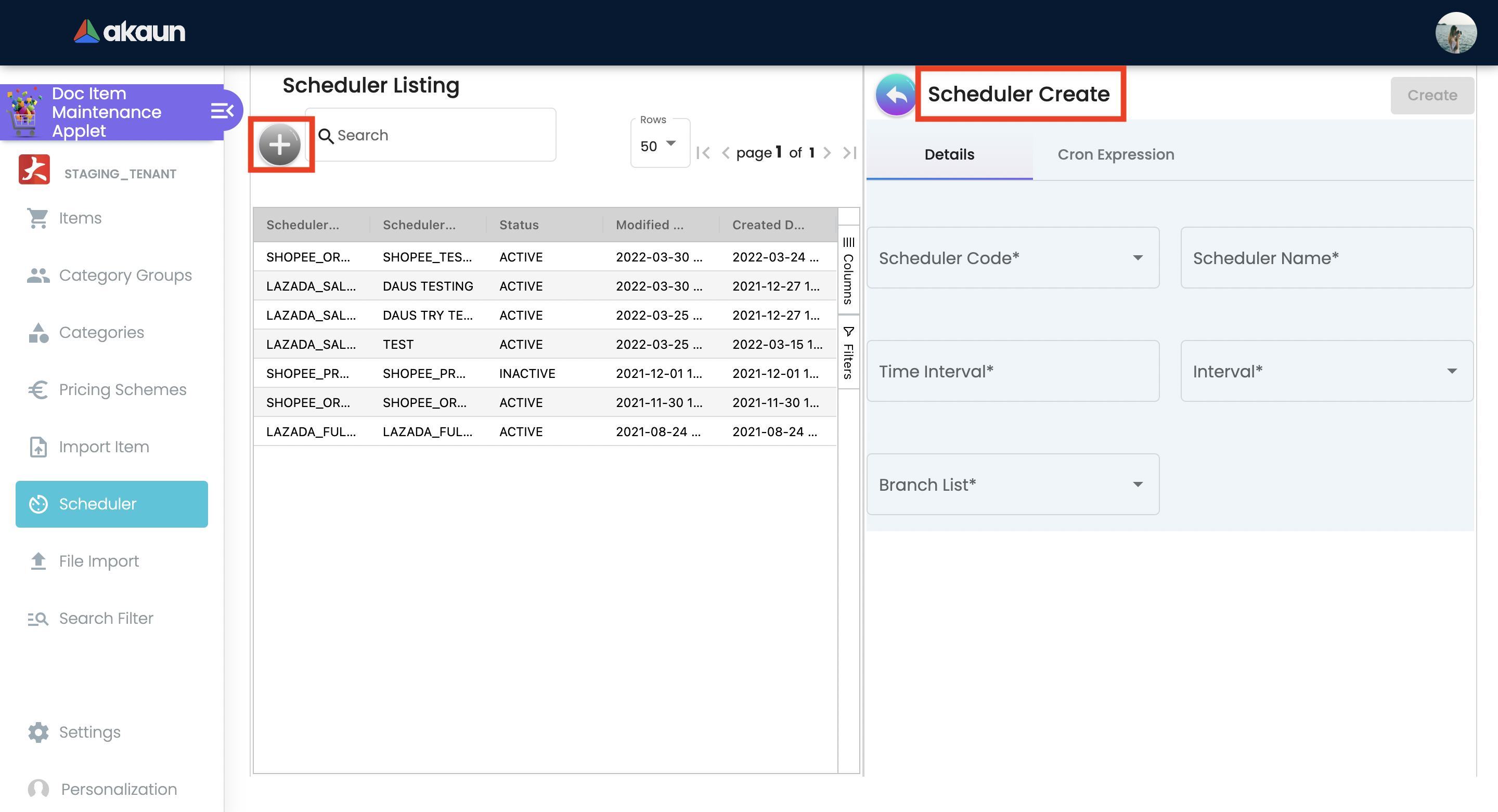Open Settings from the sidebar
Screen dimensions: 1498x812
[89, 732]
